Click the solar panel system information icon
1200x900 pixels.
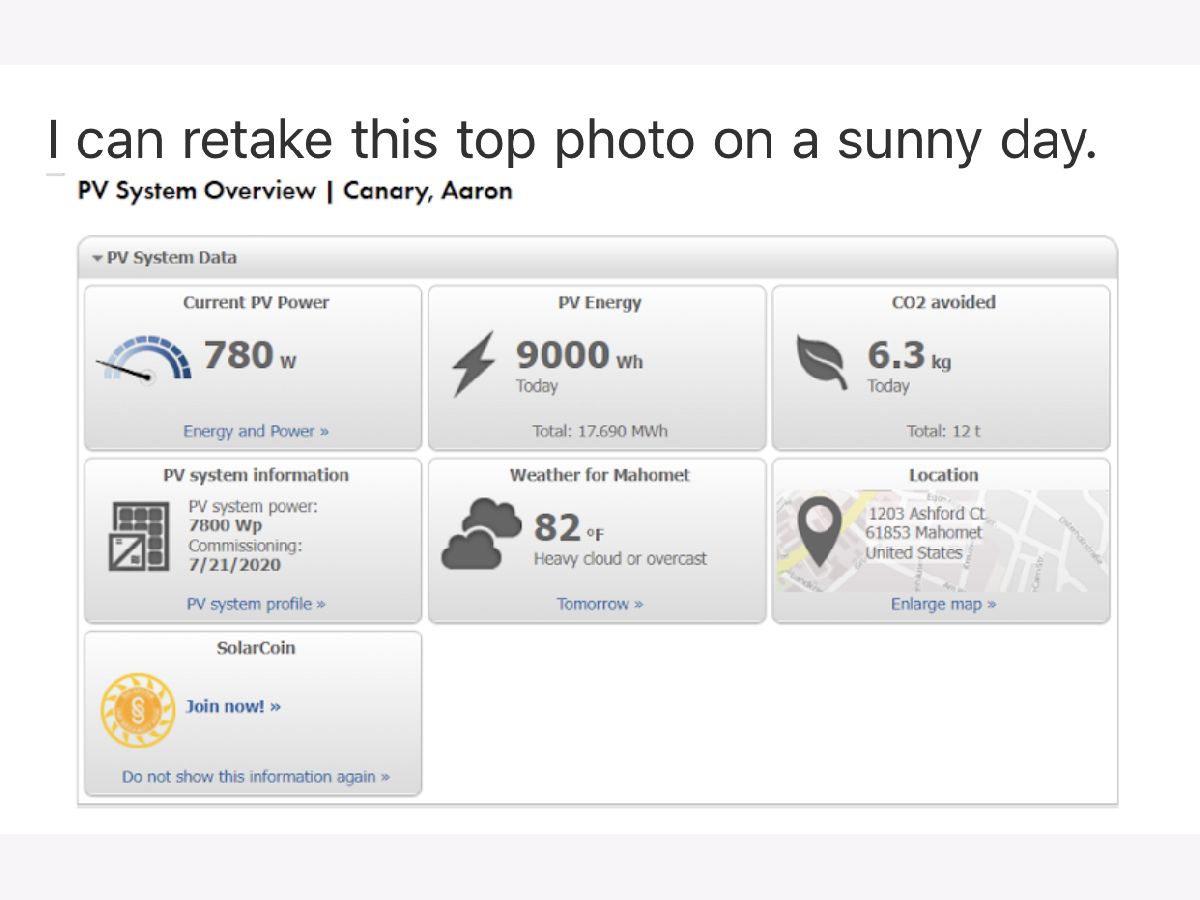click(139, 537)
